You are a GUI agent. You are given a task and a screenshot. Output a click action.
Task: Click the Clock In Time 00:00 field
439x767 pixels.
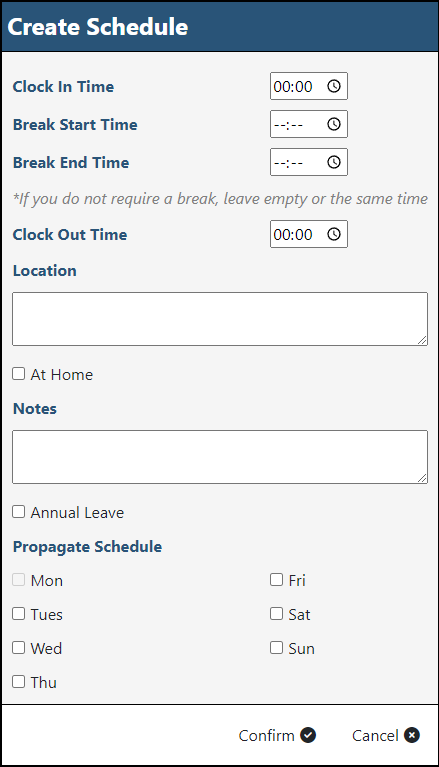pyautogui.click(x=309, y=86)
